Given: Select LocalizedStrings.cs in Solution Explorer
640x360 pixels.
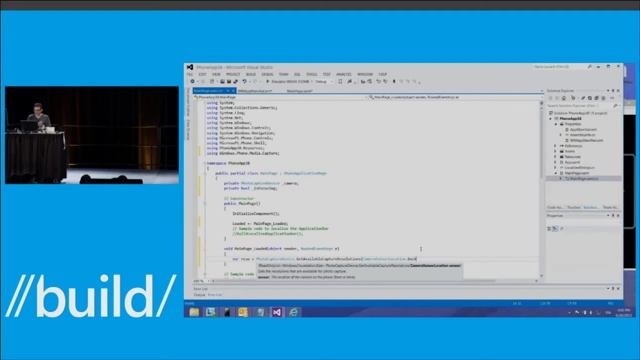Looking at the screenshot, I should tap(580, 168).
